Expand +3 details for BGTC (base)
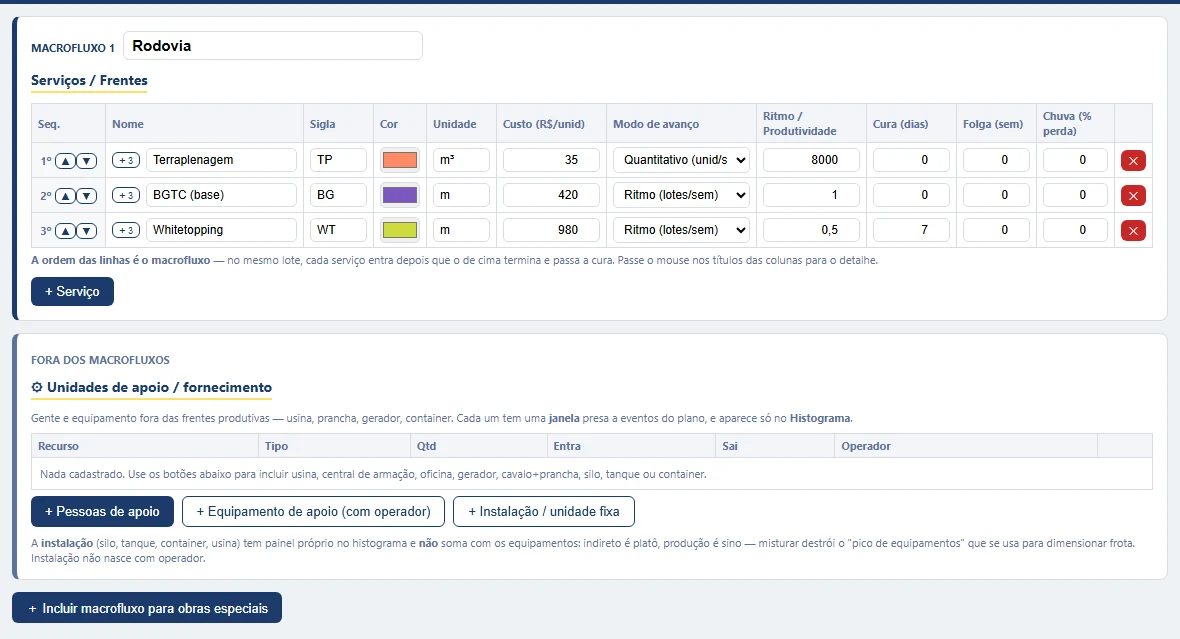 tap(126, 196)
